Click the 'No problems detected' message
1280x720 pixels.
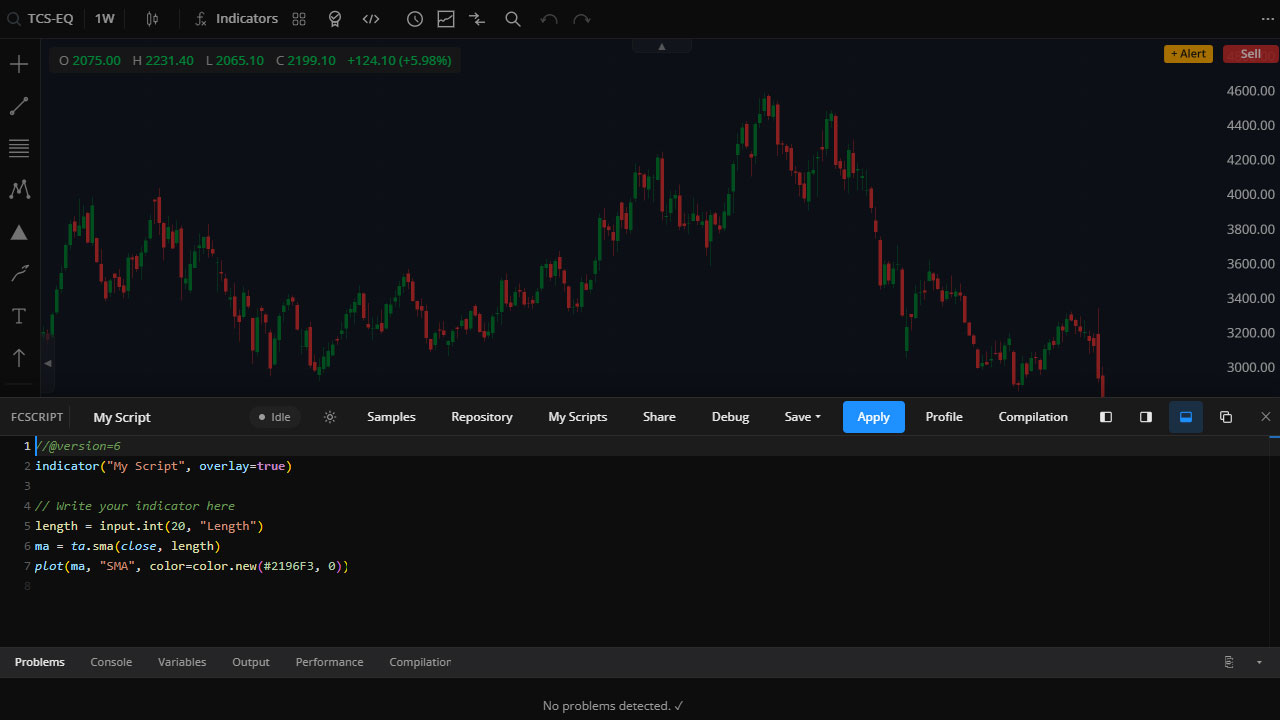coord(613,706)
